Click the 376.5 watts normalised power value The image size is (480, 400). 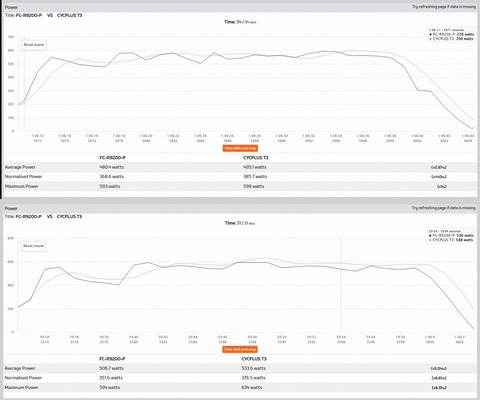tap(253, 378)
